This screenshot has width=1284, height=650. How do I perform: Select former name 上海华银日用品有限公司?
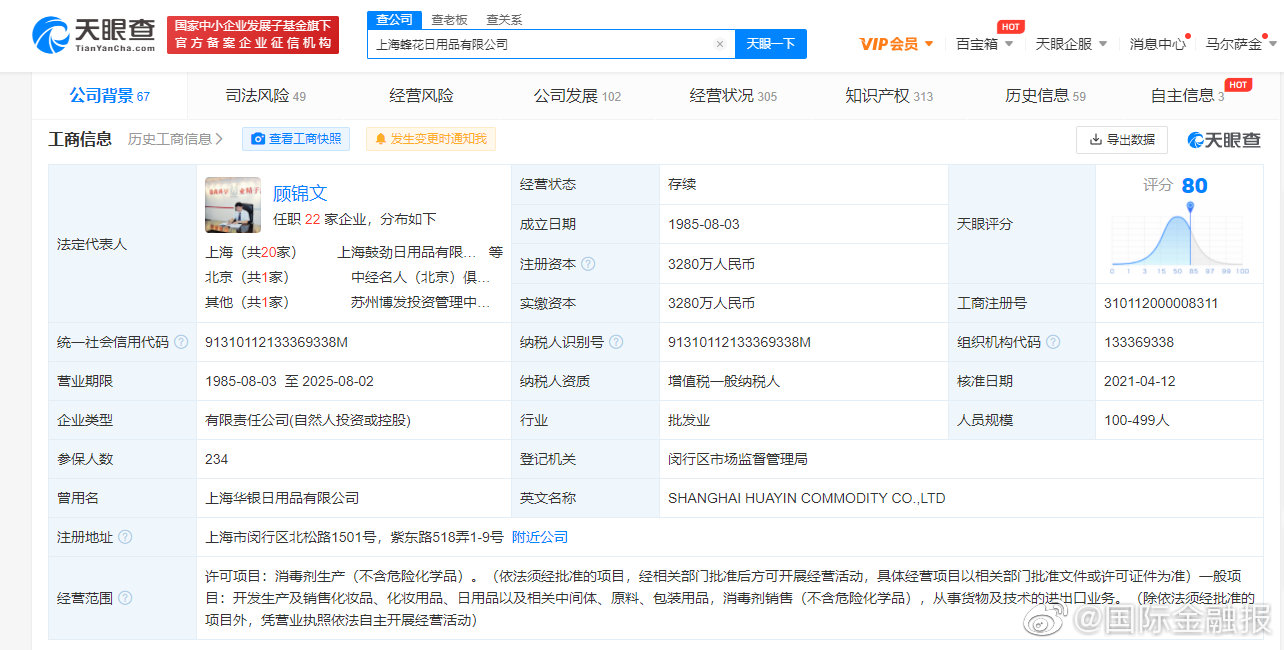pyautogui.click(x=282, y=498)
